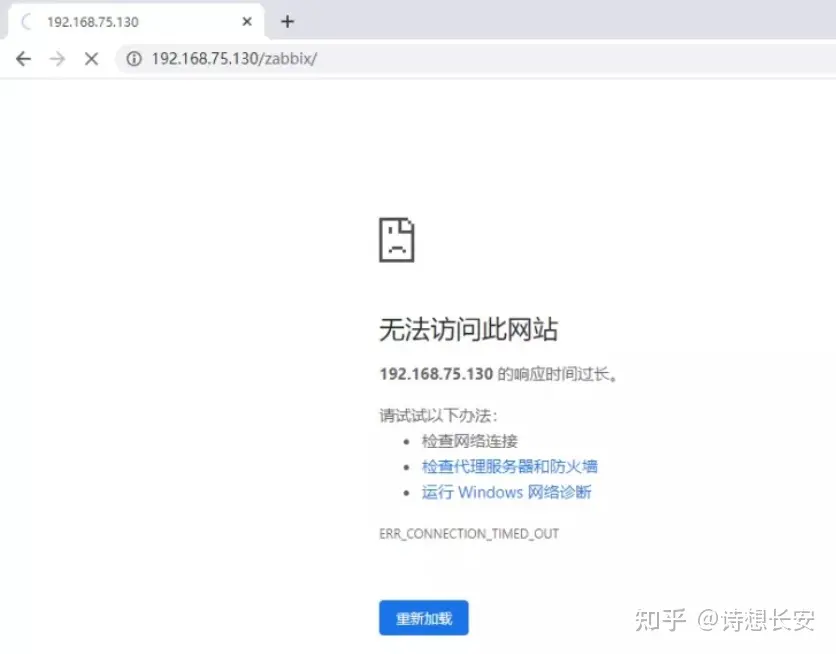View site information icon in address bar
Image resolution: width=836 pixels, height=654 pixels.
point(133,59)
